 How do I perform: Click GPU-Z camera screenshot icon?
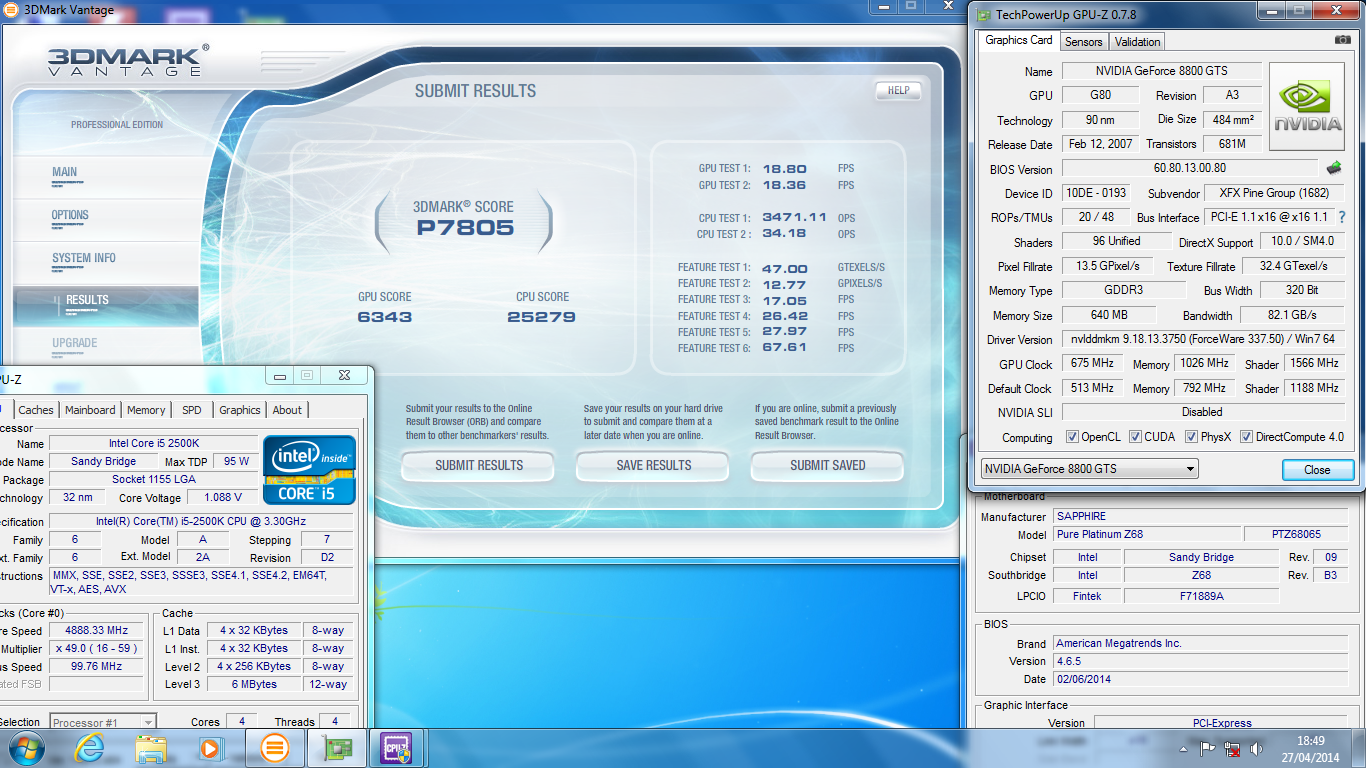click(1342, 40)
